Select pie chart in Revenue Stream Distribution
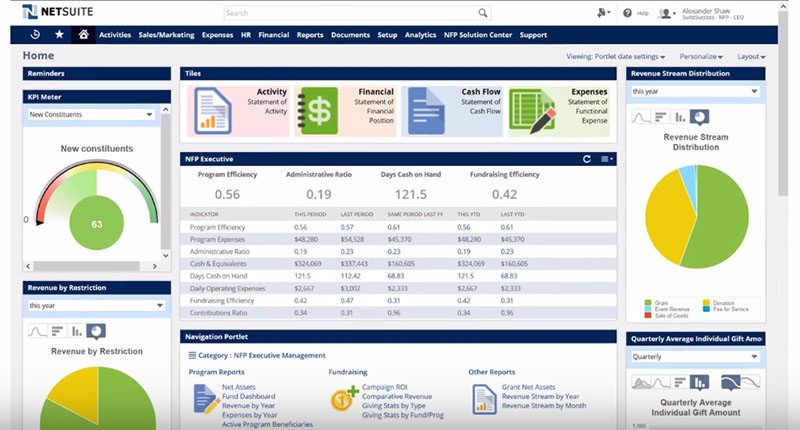 tap(699, 117)
